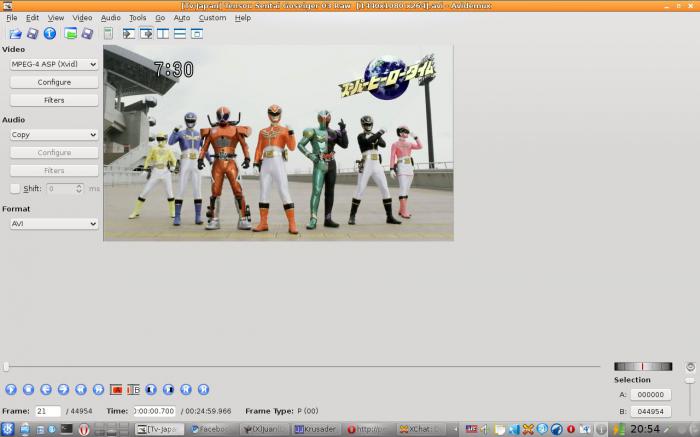700x437 pixels.
Task: Switch to XChat in the taskbar
Action: coord(421,429)
